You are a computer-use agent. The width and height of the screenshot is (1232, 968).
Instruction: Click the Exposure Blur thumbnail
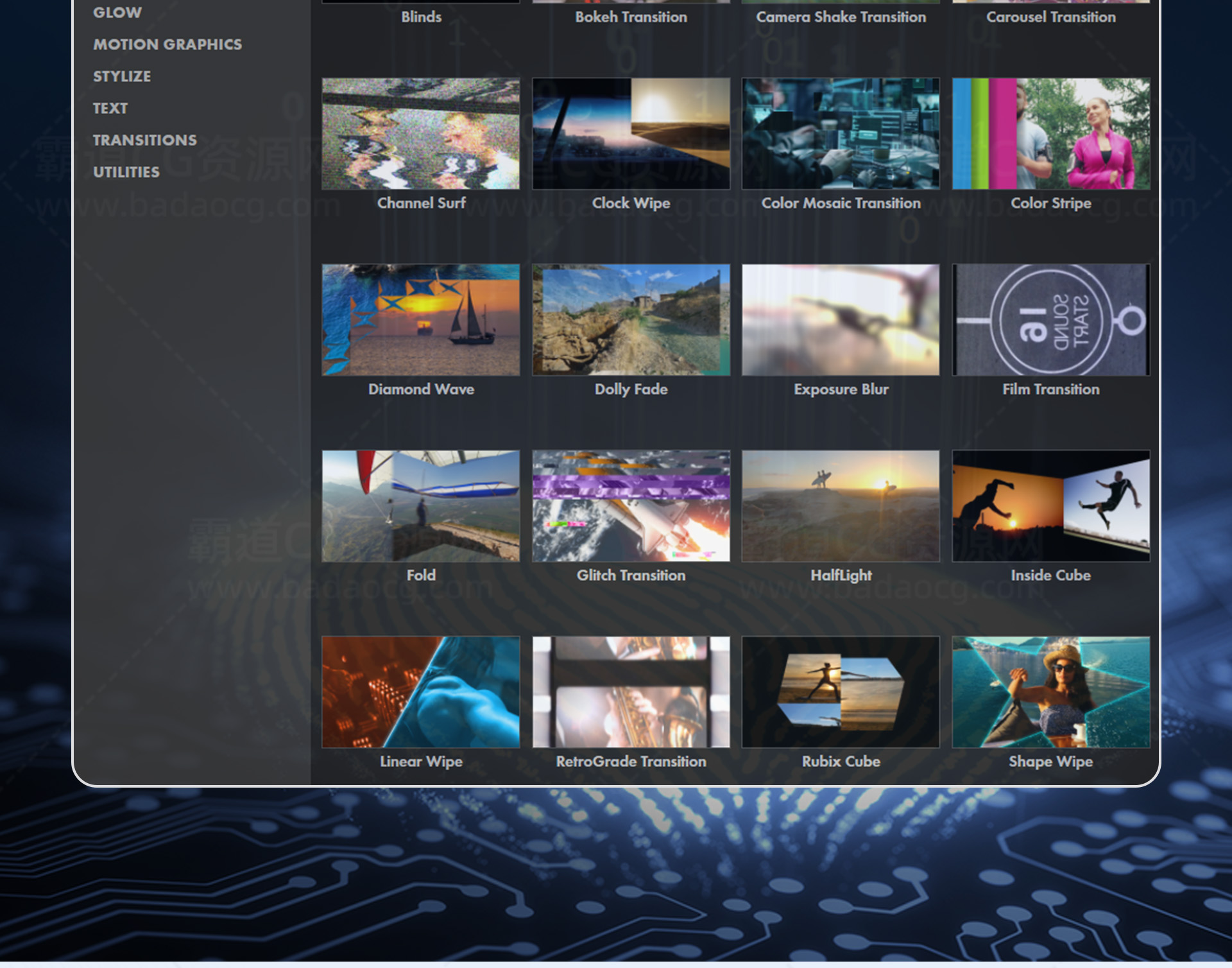841,320
